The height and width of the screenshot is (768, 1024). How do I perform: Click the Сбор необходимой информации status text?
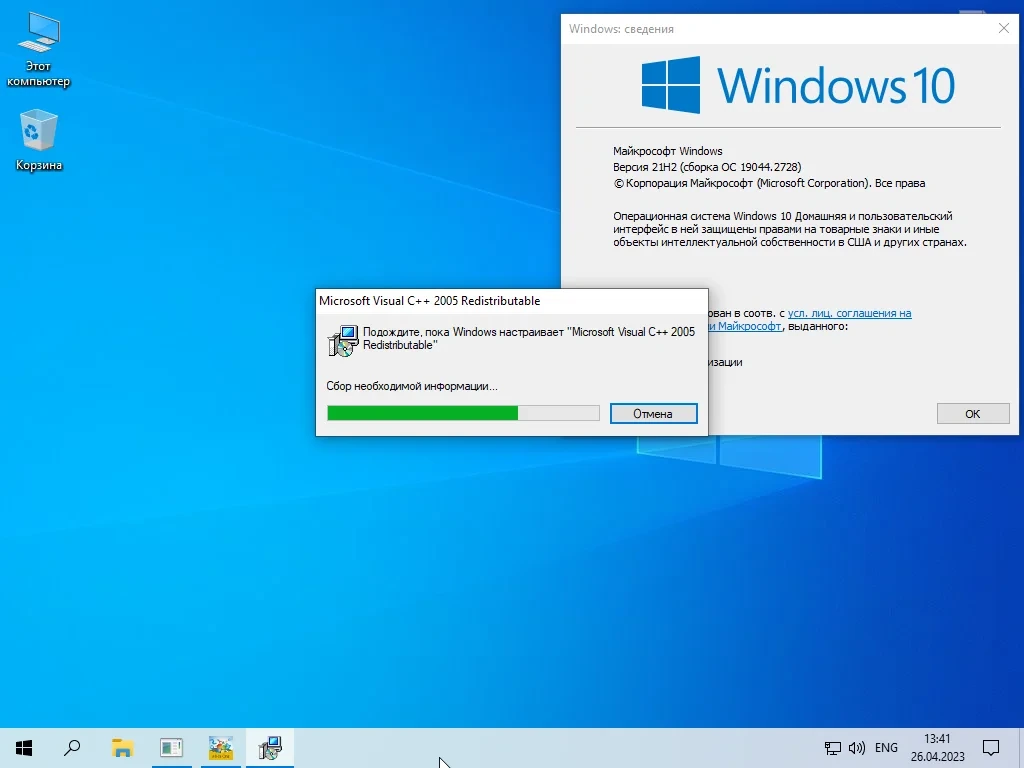click(x=411, y=386)
